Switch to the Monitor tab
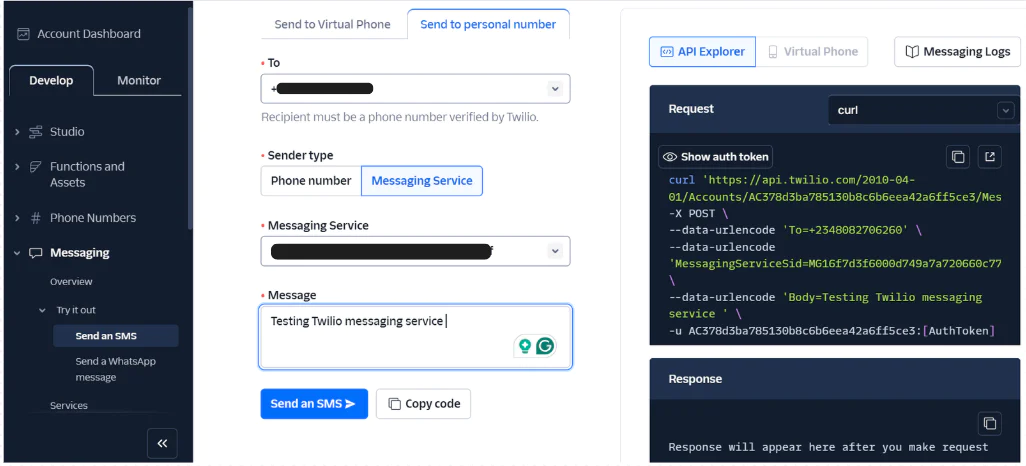This screenshot has height=466, width=1026. [139, 81]
